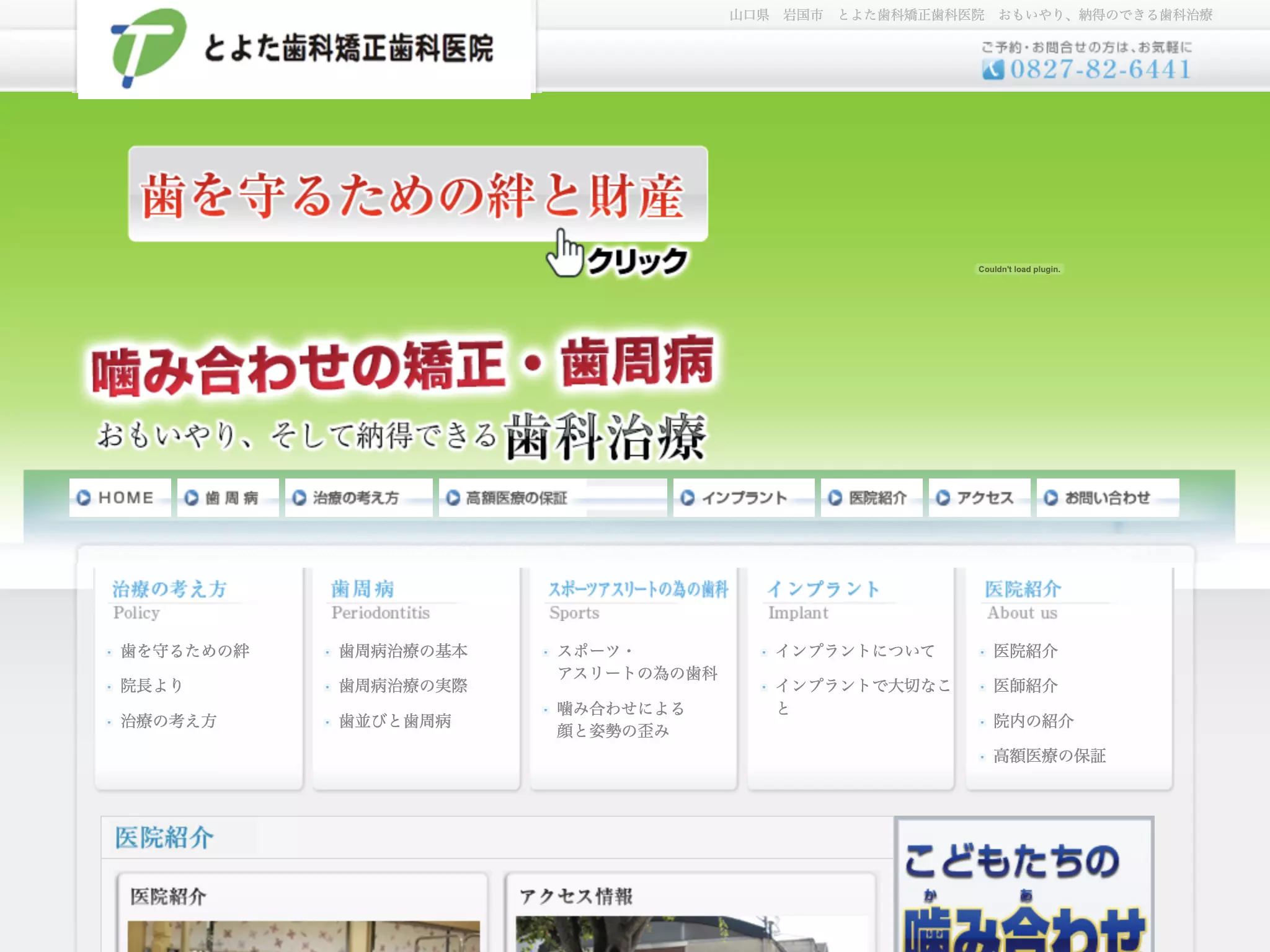Click the arrow icon beside お問い合わせ in the nav bar
The image size is (1270, 952).
1050,498
